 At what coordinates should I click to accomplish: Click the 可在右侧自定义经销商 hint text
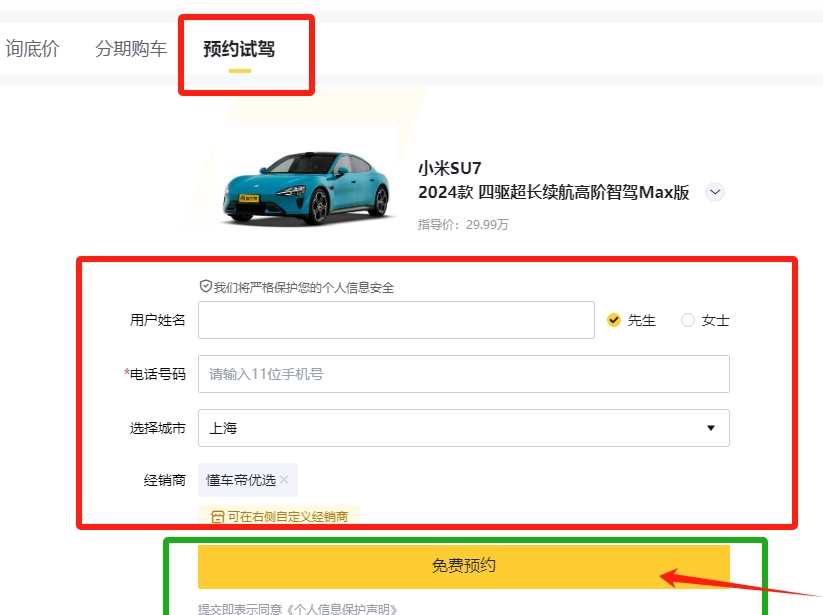(x=288, y=517)
